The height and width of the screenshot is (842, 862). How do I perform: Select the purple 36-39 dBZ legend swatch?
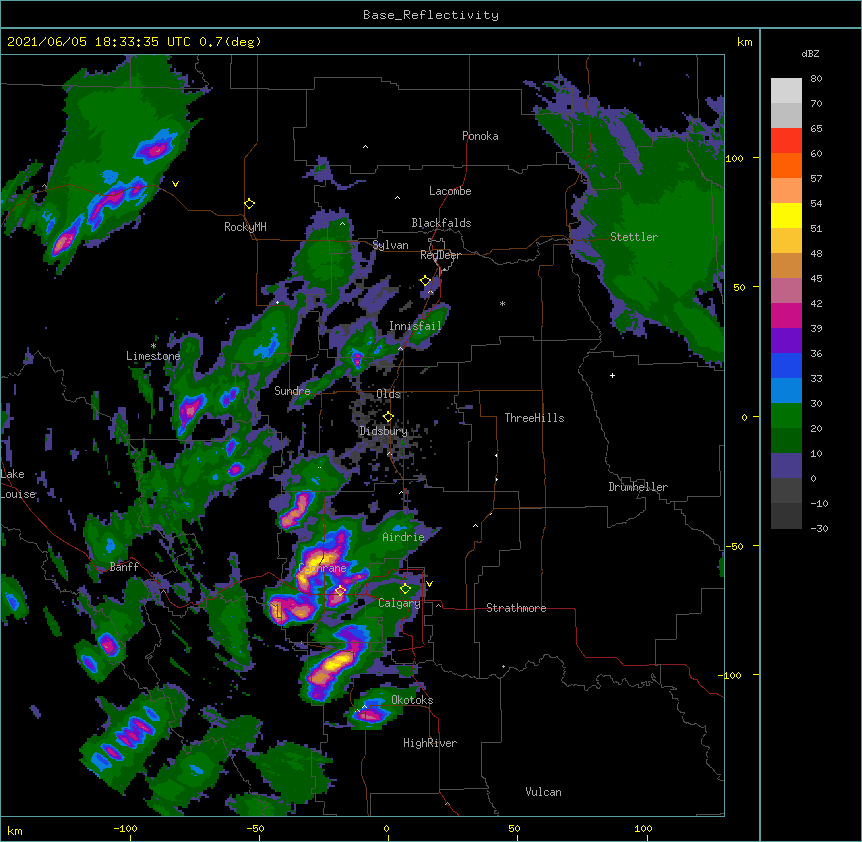point(786,341)
